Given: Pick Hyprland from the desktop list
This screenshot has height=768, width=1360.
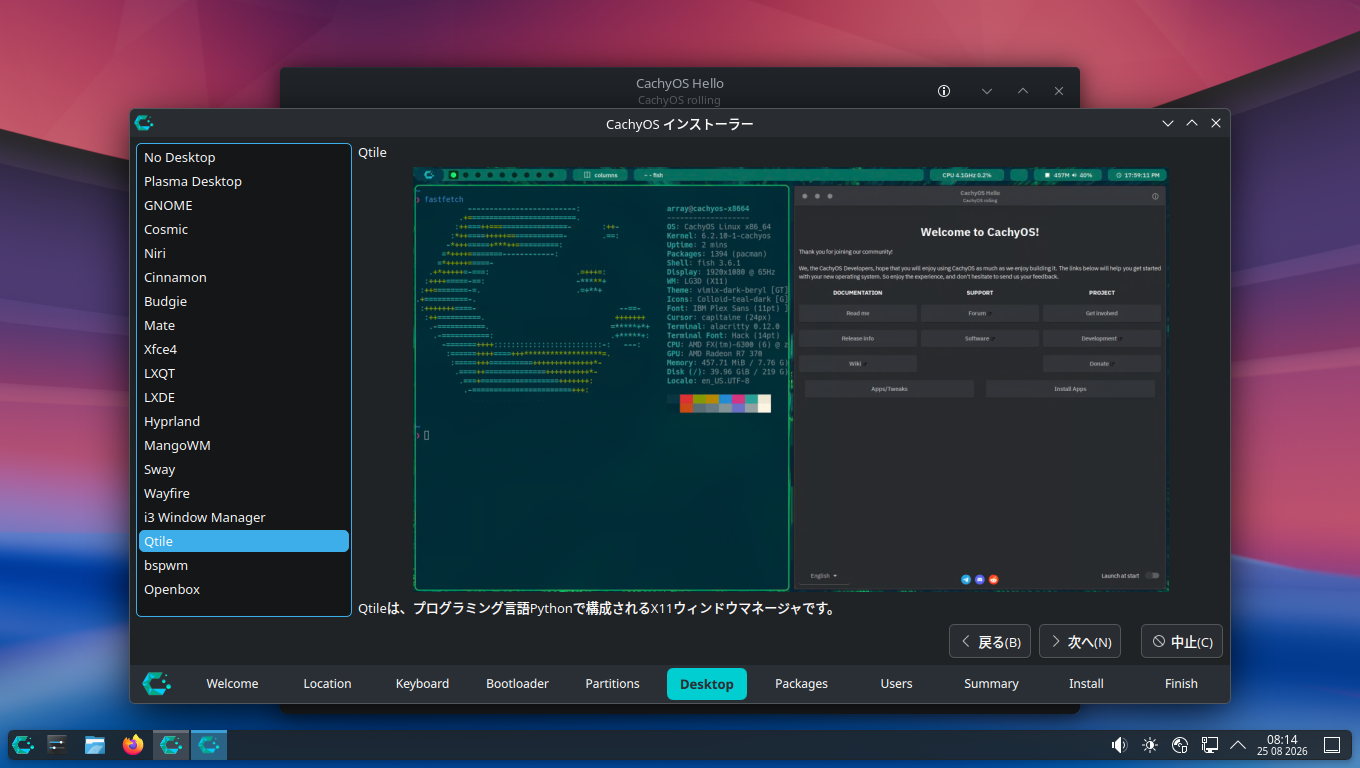Looking at the screenshot, I should [244, 421].
